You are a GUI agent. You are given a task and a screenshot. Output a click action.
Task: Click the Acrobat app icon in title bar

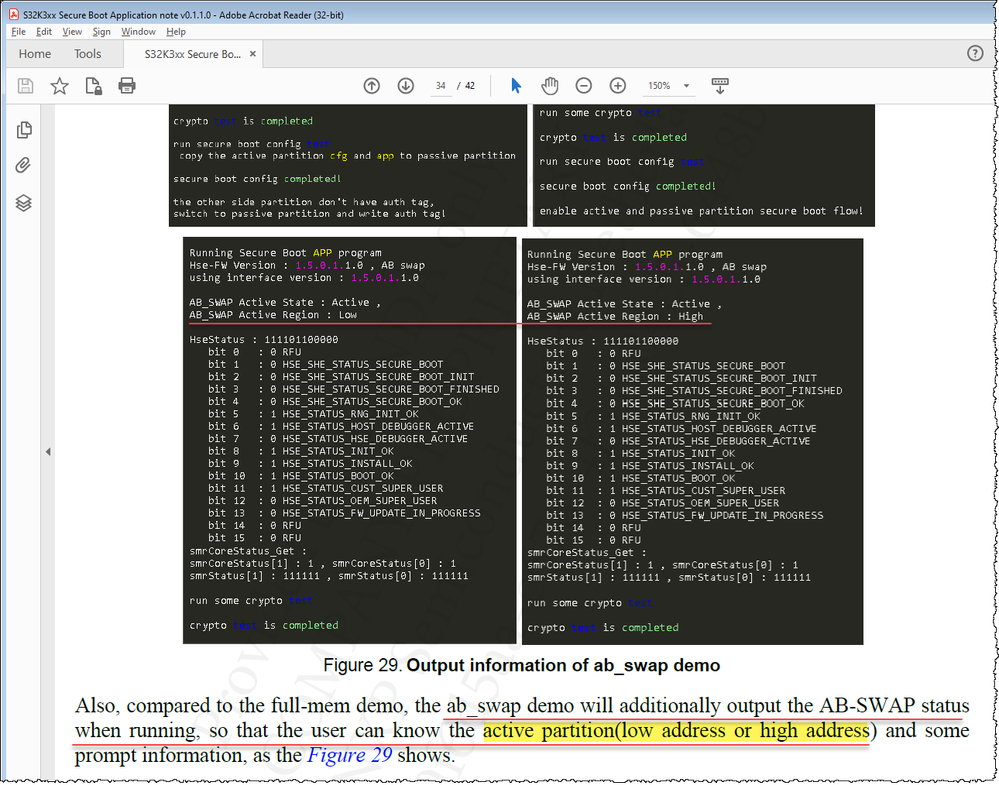pos(13,14)
